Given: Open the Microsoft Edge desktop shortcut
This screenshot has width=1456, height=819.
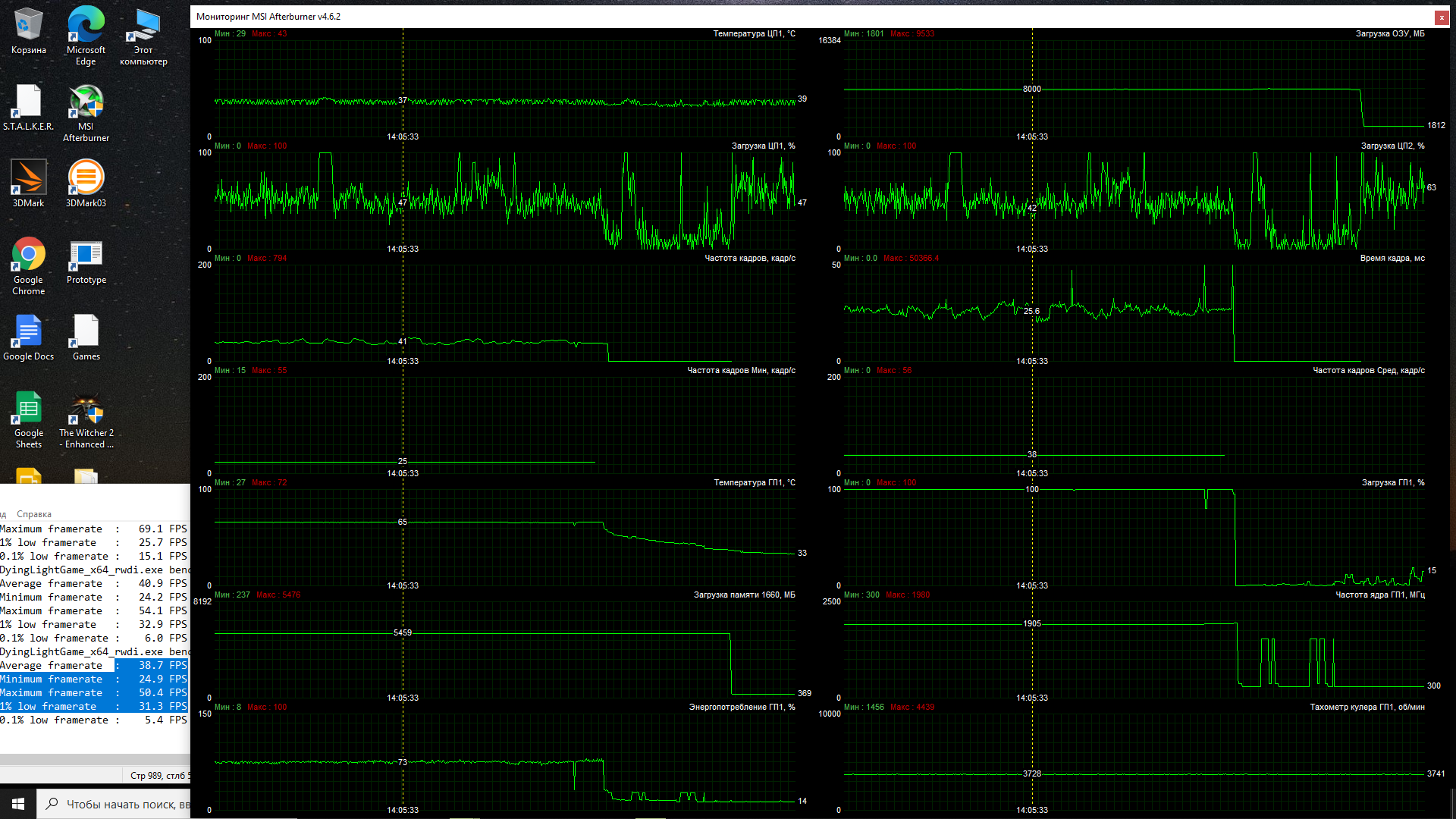Looking at the screenshot, I should point(86,26).
